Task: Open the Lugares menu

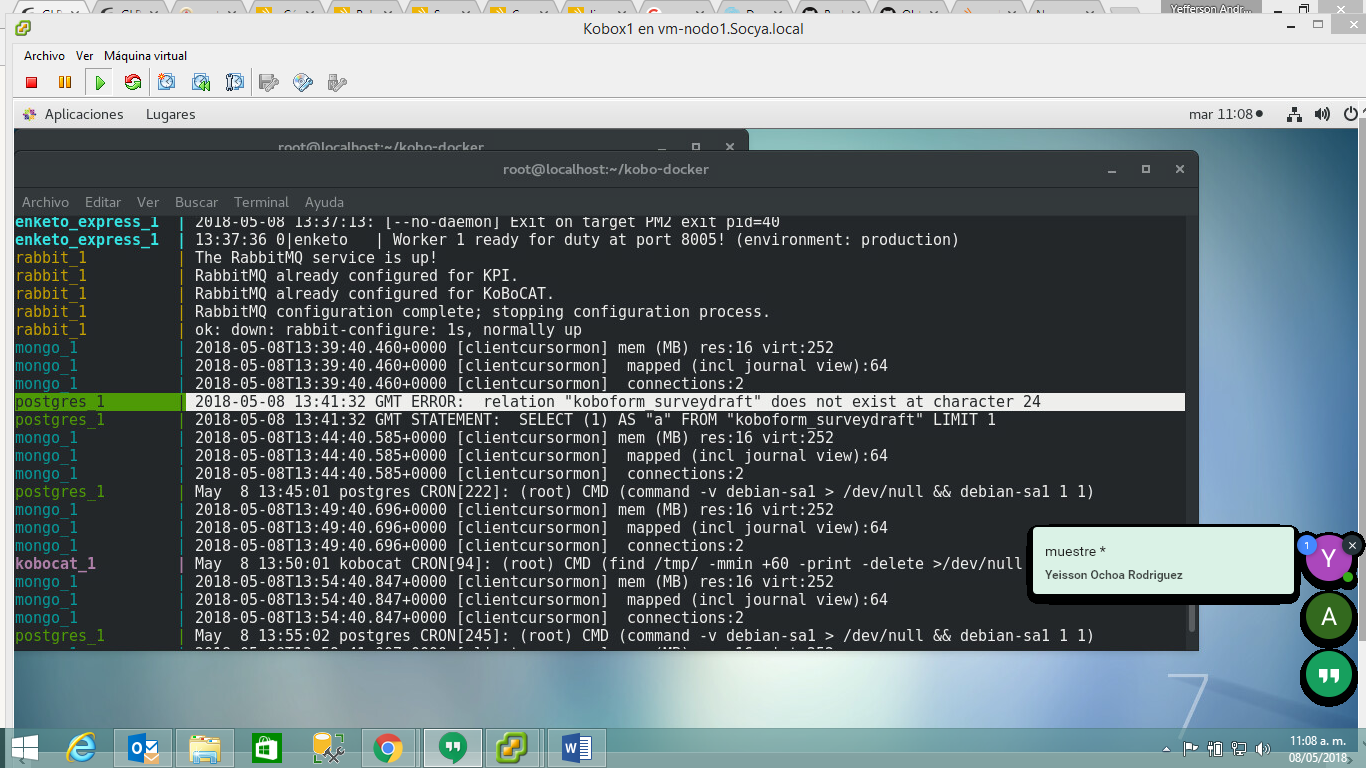Action: click(170, 114)
